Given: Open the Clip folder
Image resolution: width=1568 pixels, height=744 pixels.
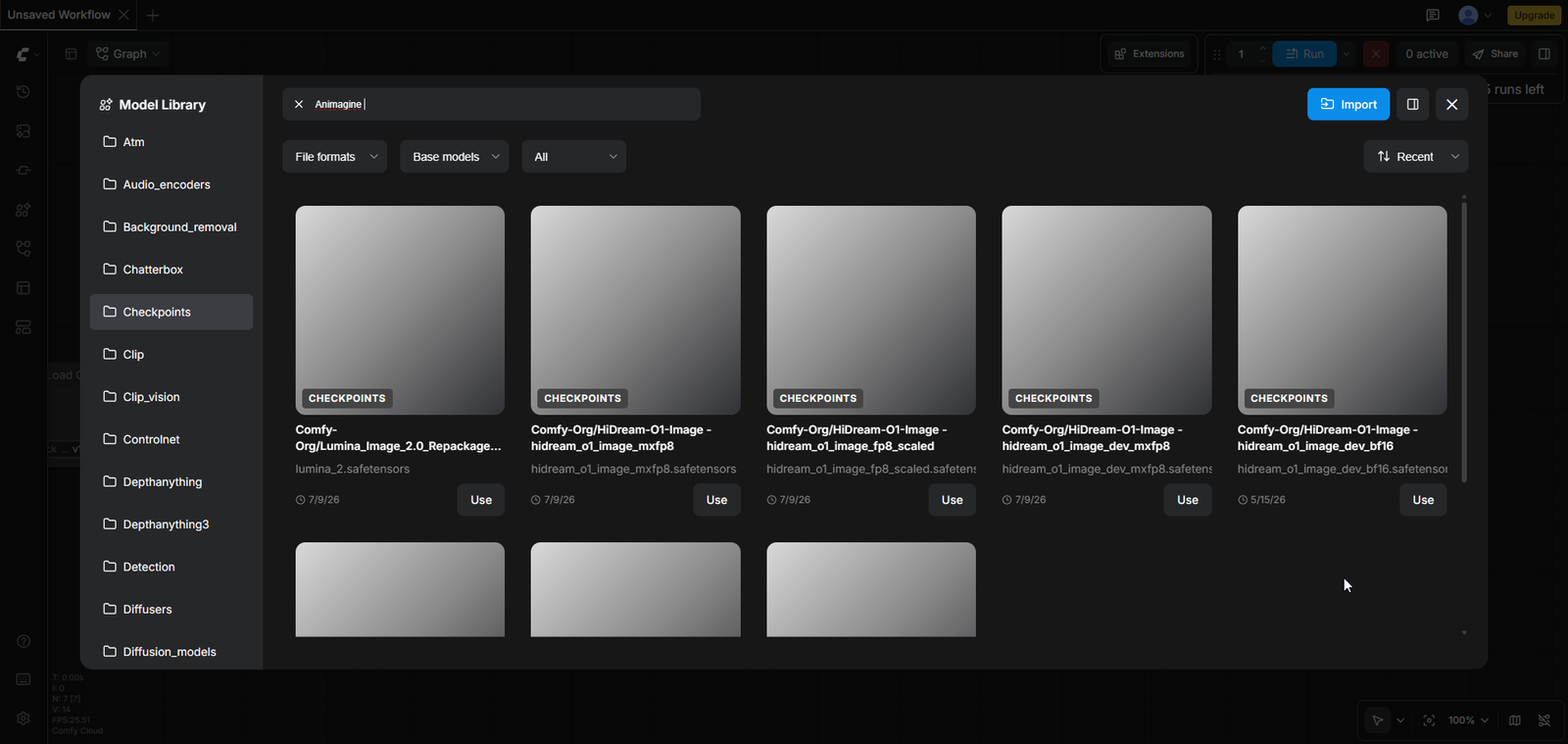Looking at the screenshot, I should [x=171, y=354].
